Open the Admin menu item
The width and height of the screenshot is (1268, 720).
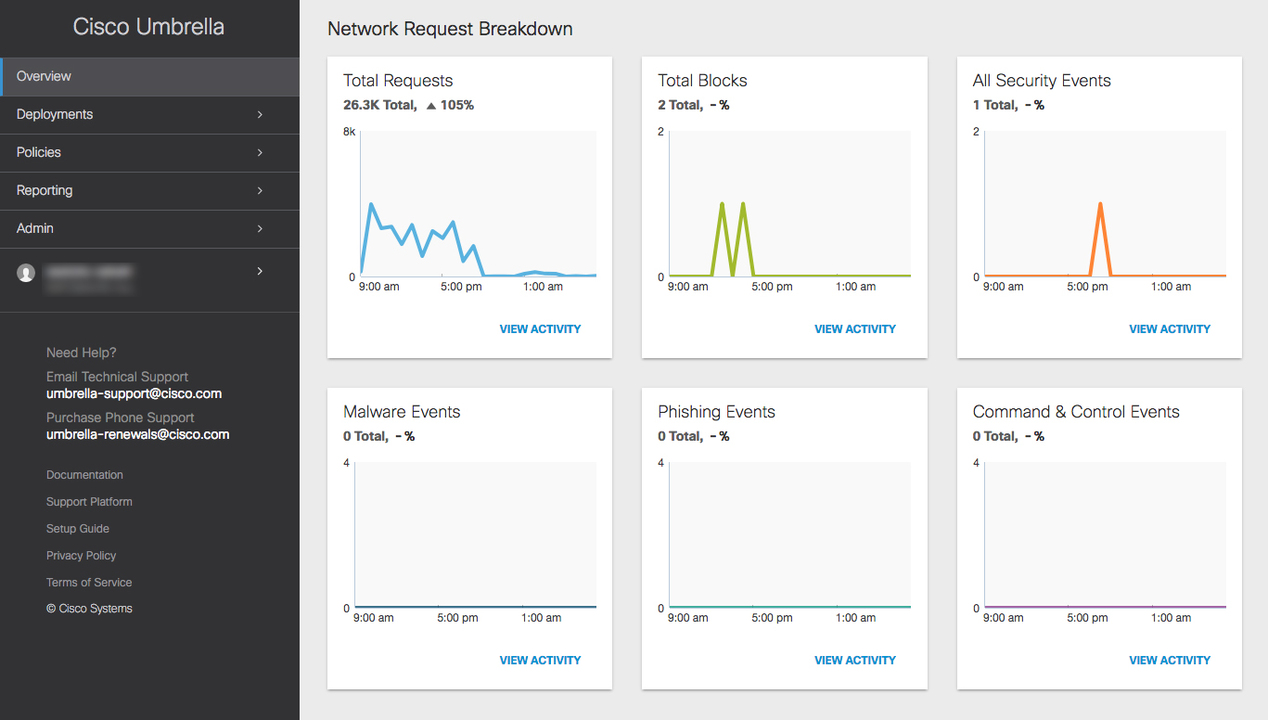pos(150,229)
